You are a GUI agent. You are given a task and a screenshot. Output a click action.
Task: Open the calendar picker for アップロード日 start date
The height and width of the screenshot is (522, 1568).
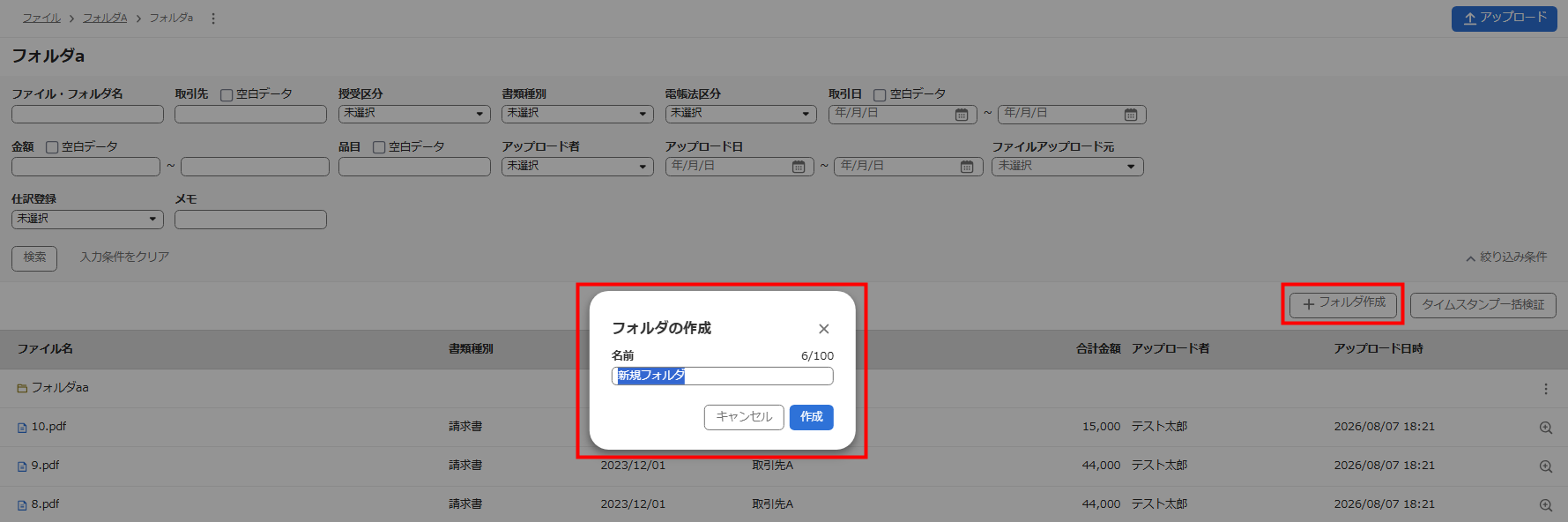pos(799,167)
